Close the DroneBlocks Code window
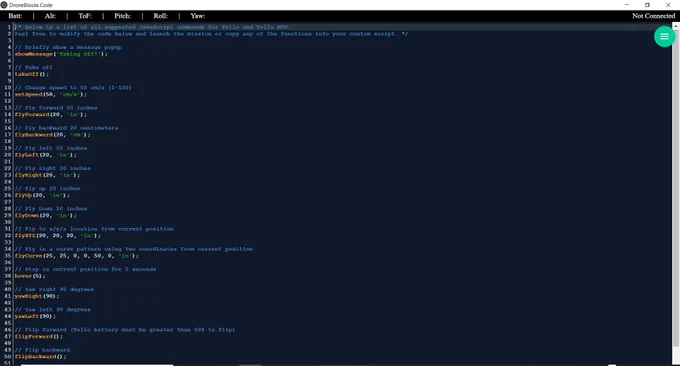 click(668, 5)
